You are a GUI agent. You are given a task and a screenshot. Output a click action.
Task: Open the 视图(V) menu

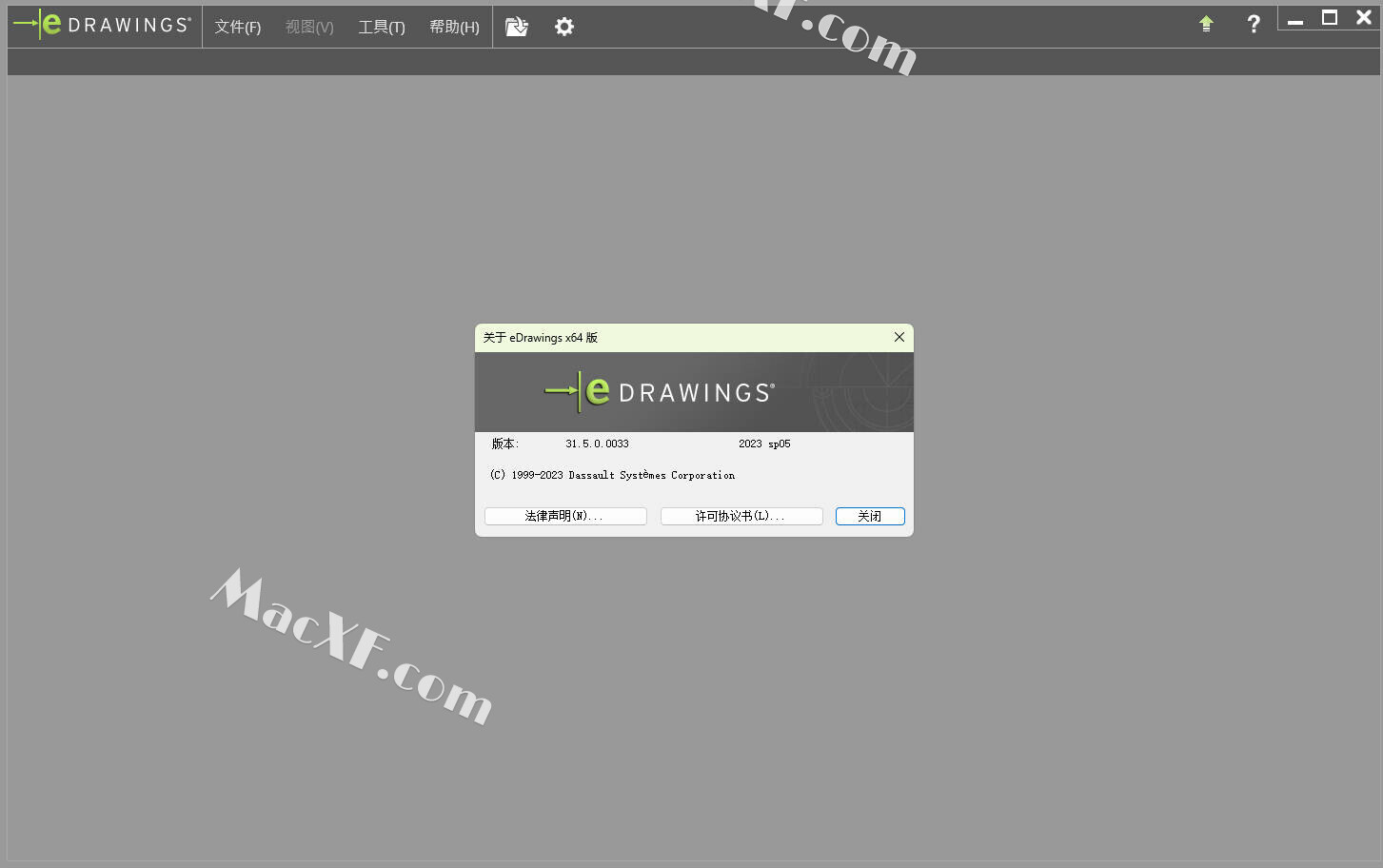(x=309, y=27)
